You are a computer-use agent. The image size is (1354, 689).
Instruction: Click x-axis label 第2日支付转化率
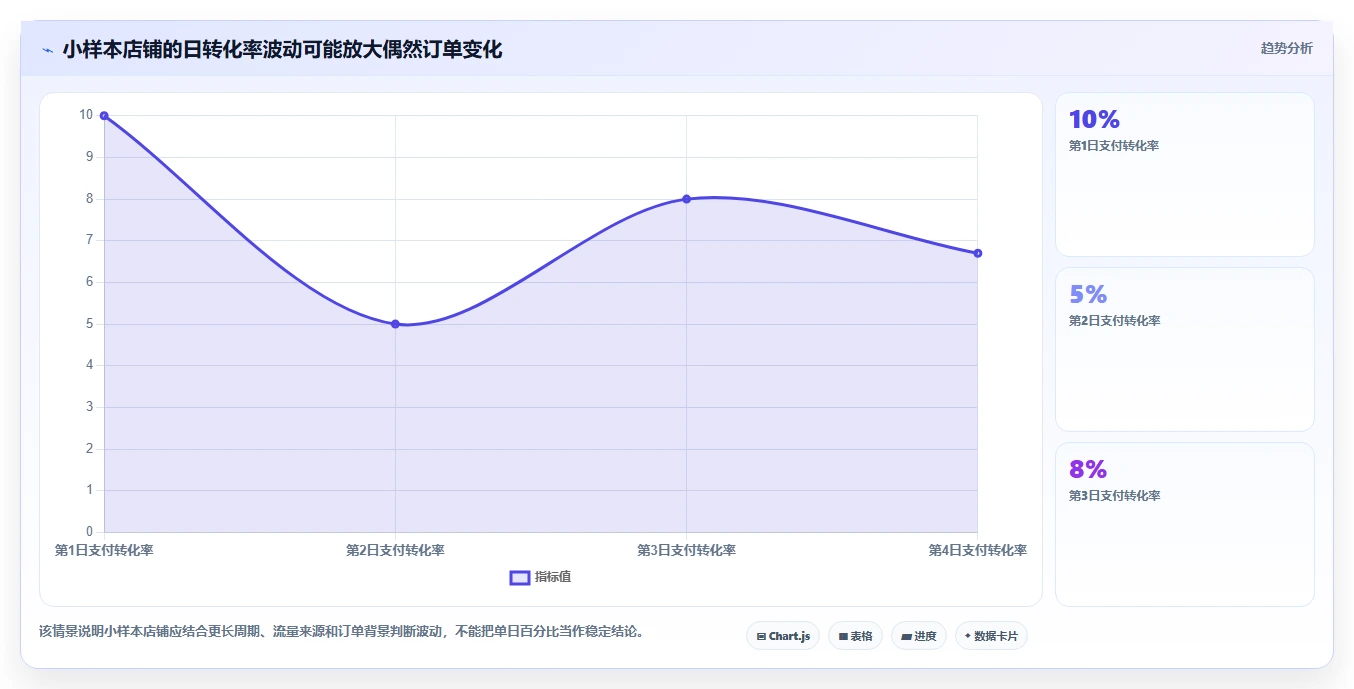coord(395,550)
